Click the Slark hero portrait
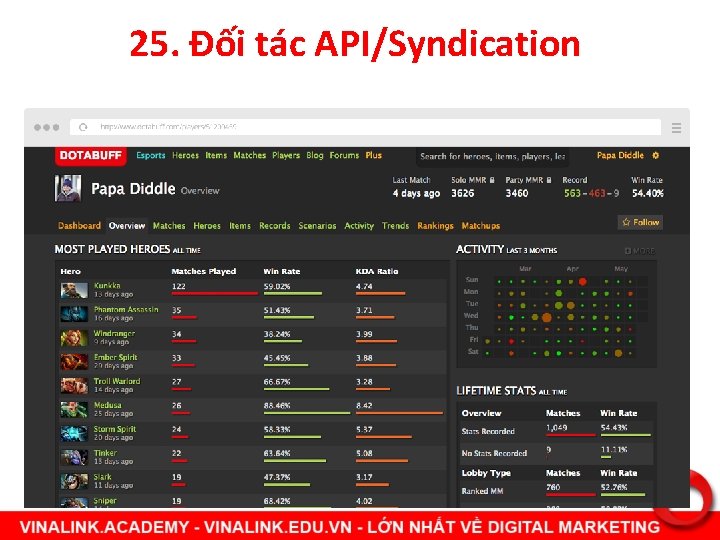720x540 pixels. tap(74, 481)
